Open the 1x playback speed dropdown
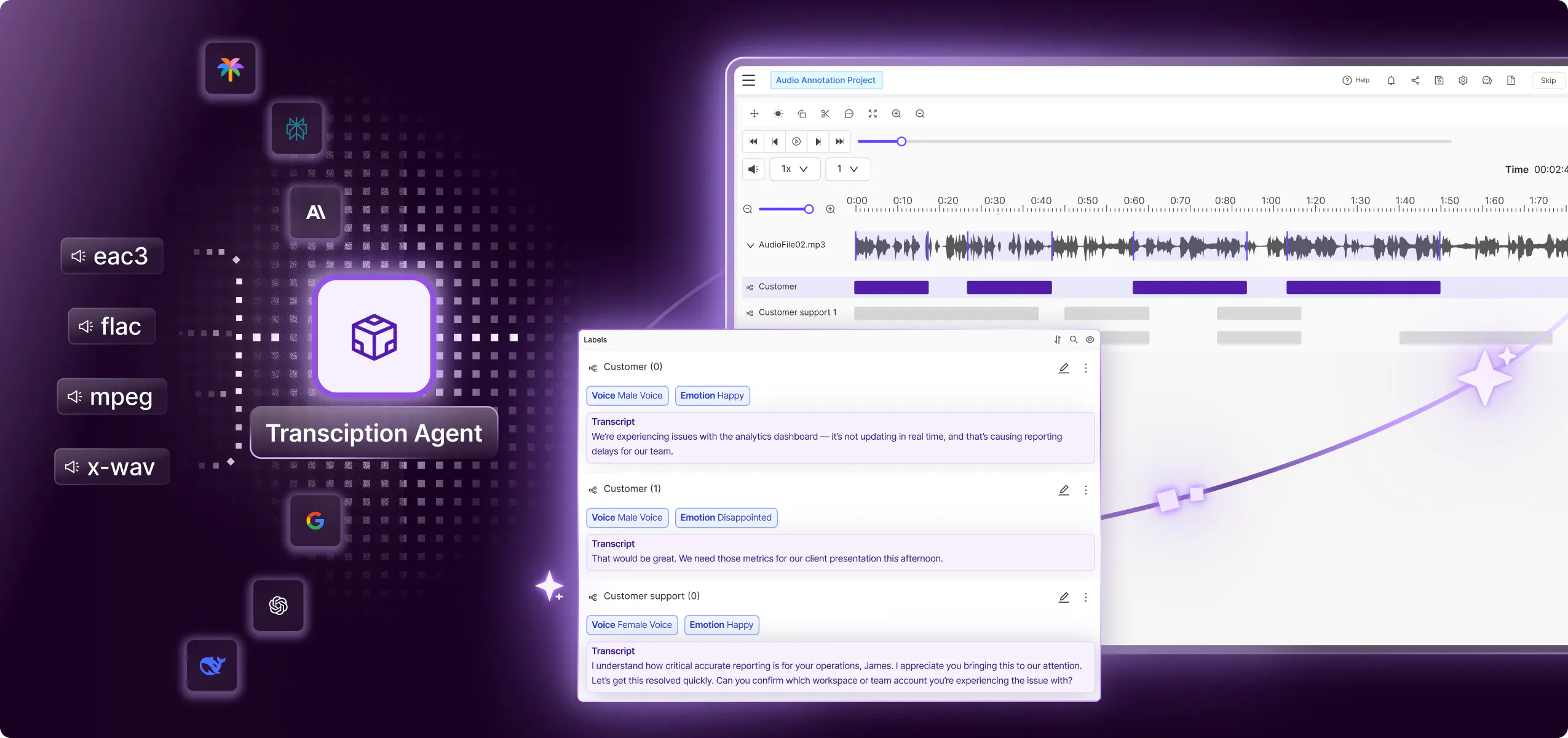Viewport: 1568px width, 738px height. point(794,169)
